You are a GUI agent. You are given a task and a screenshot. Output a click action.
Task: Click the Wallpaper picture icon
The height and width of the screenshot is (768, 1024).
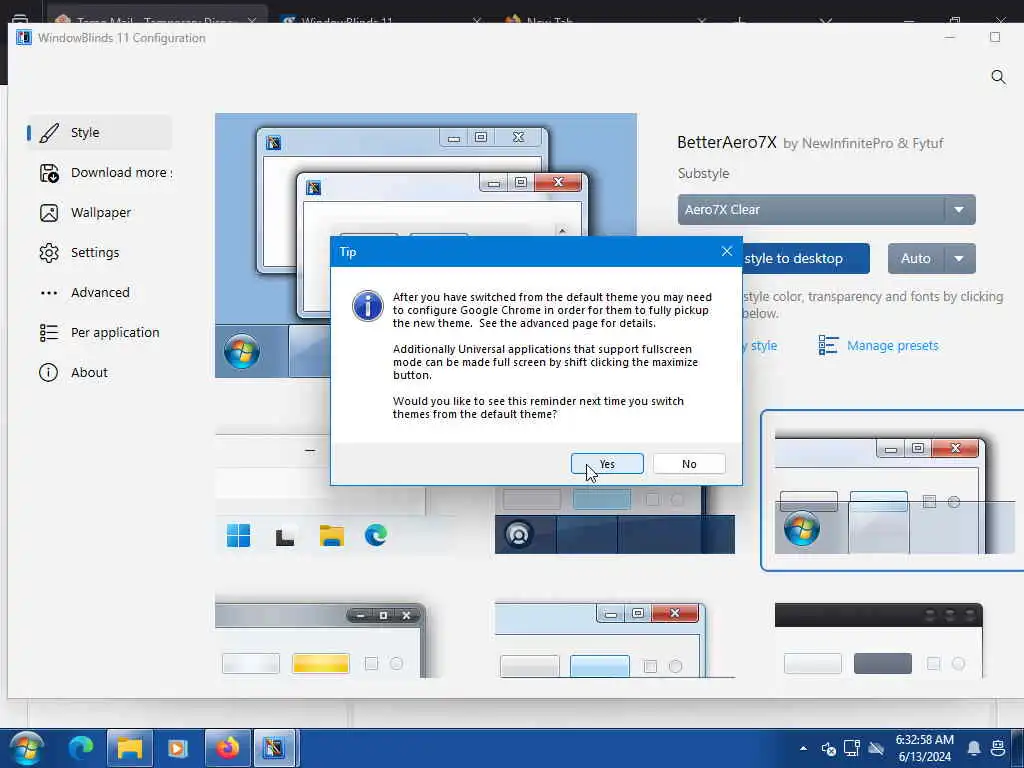49,213
